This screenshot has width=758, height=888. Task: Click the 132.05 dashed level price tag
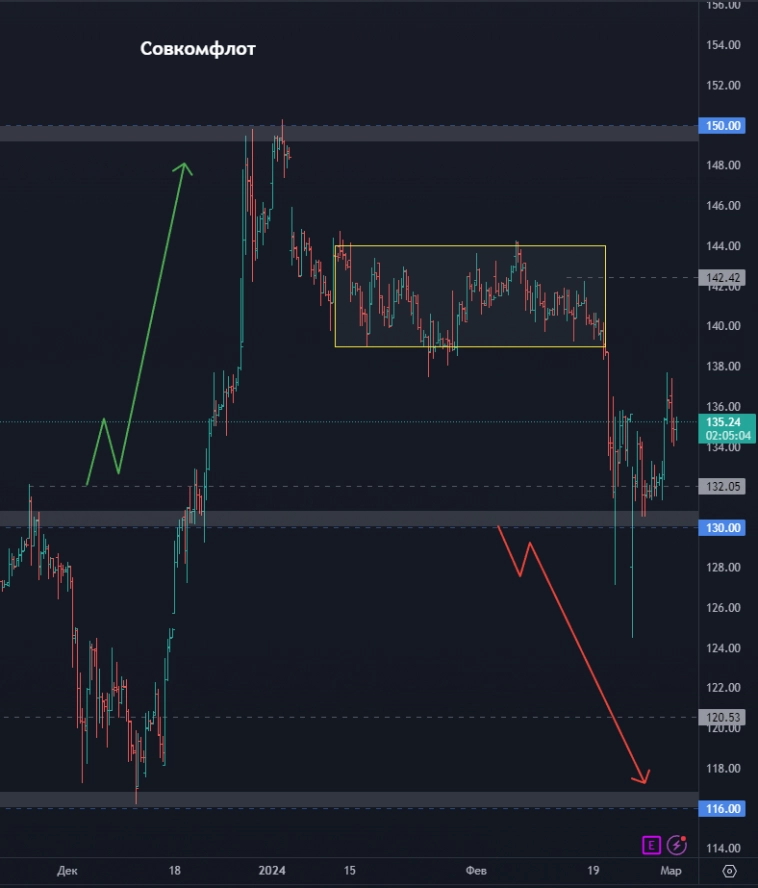pos(723,486)
